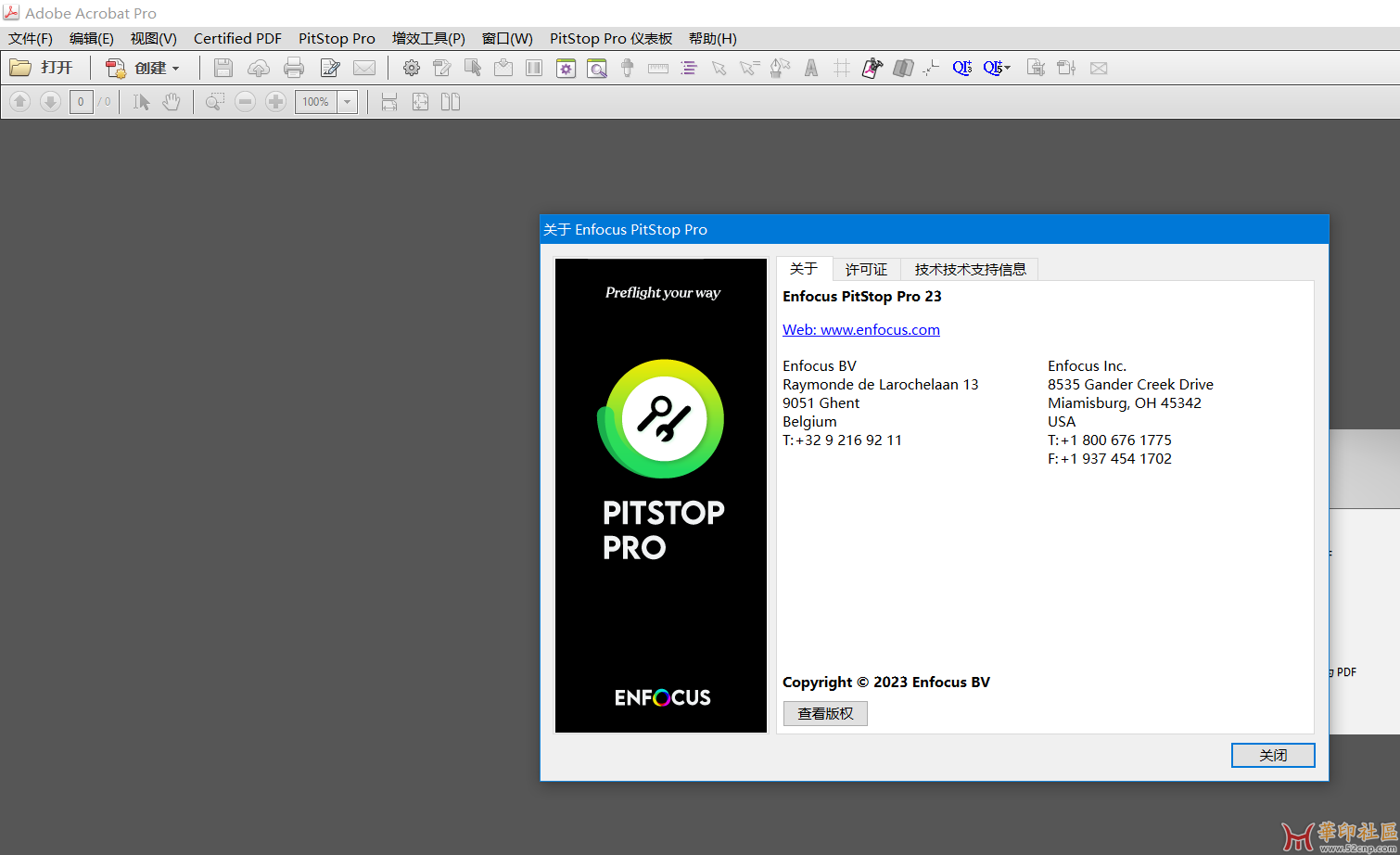This screenshot has height=855, width=1400.
Task: Open the window with magnifier icon
Action: pos(597,68)
